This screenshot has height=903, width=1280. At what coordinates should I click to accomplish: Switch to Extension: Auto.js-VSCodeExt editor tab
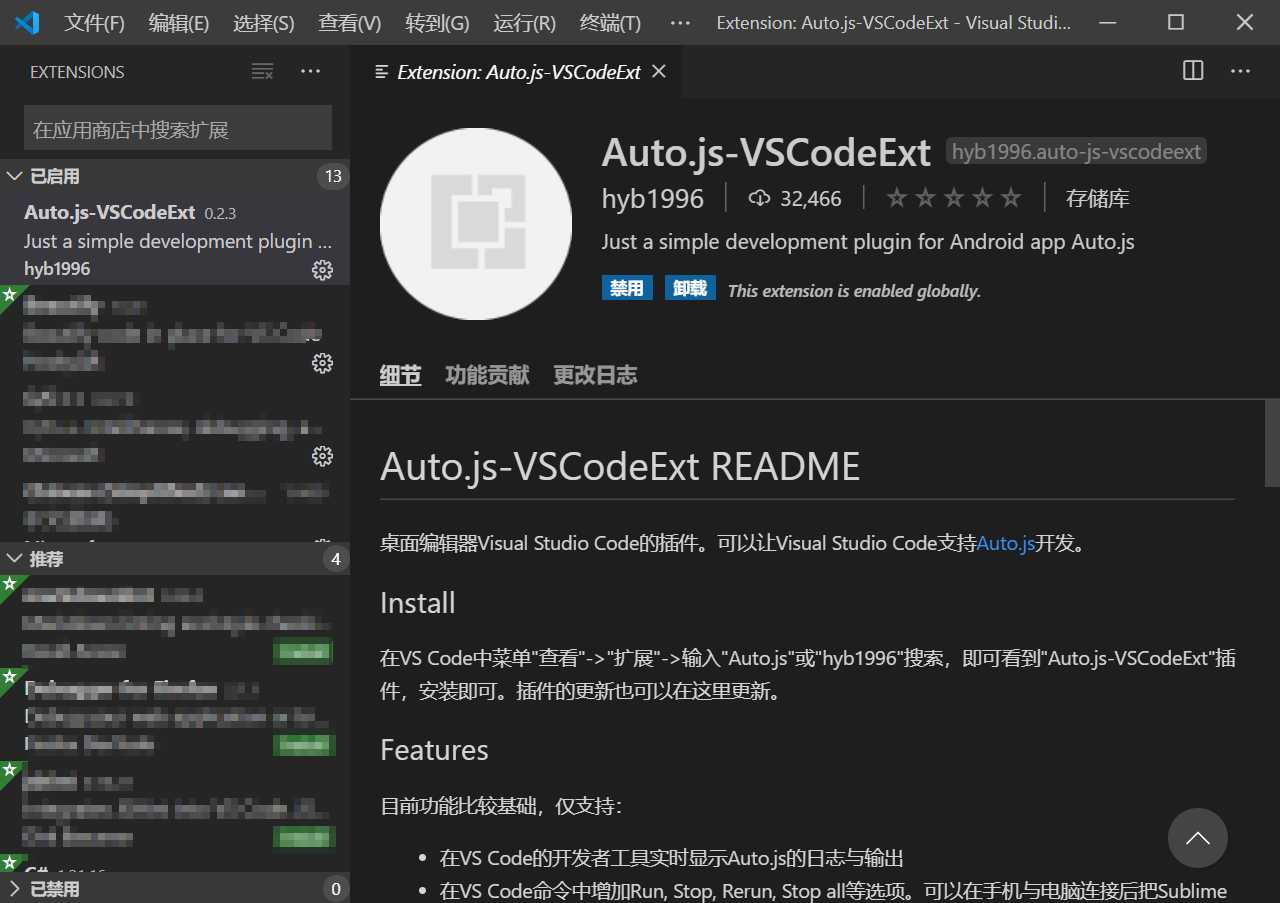[518, 72]
